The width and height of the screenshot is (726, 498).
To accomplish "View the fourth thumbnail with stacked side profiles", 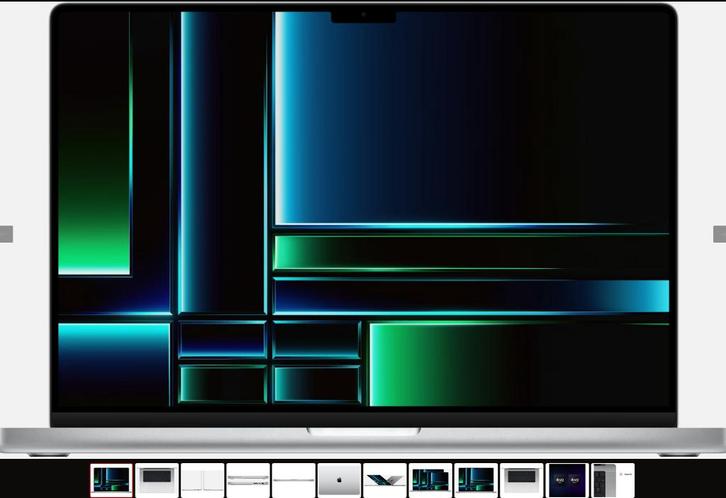I will coord(248,480).
